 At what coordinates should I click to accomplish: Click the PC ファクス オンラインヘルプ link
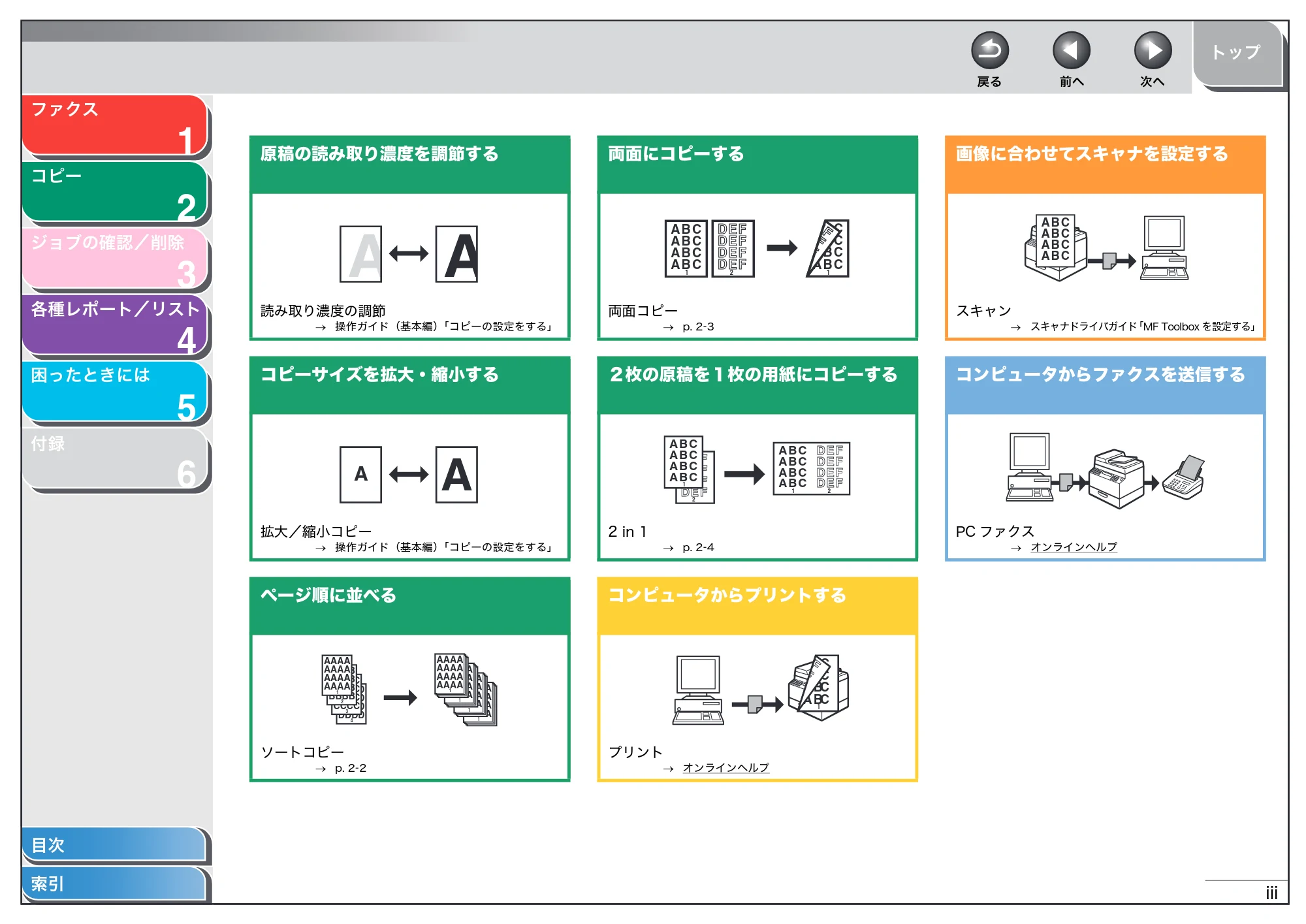[x=1074, y=547]
